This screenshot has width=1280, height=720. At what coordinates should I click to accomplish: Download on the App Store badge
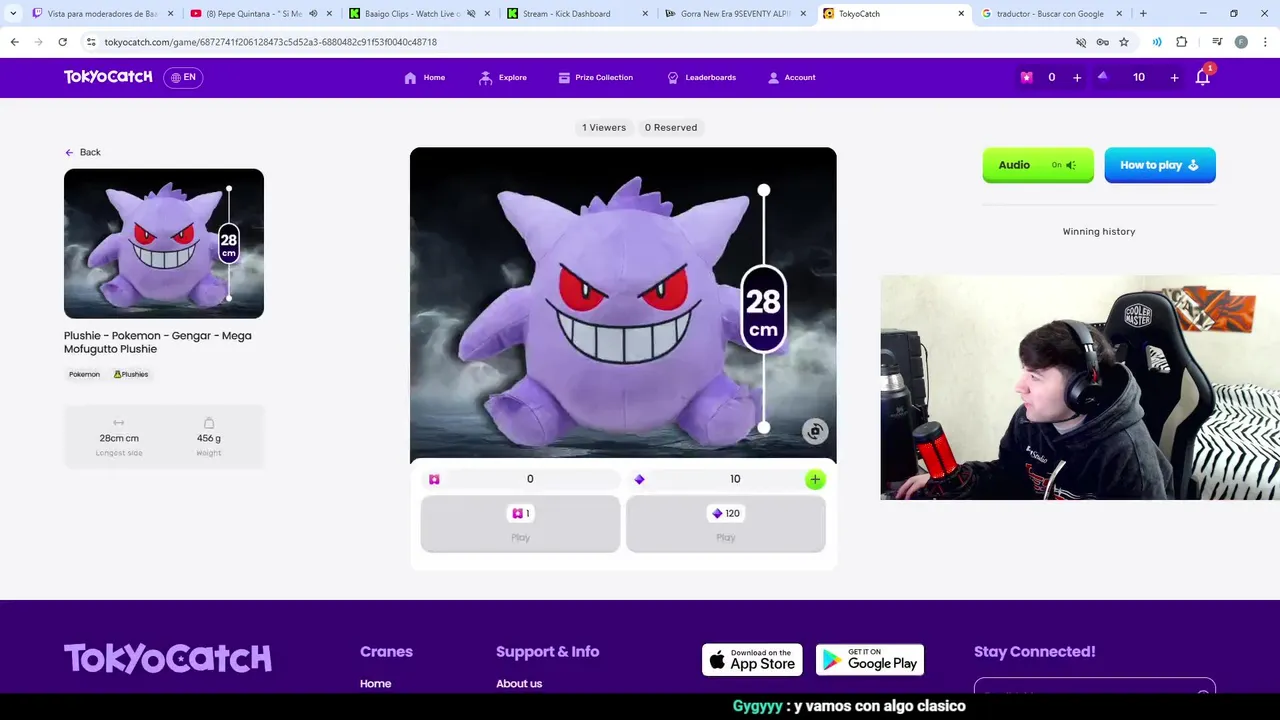point(752,659)
